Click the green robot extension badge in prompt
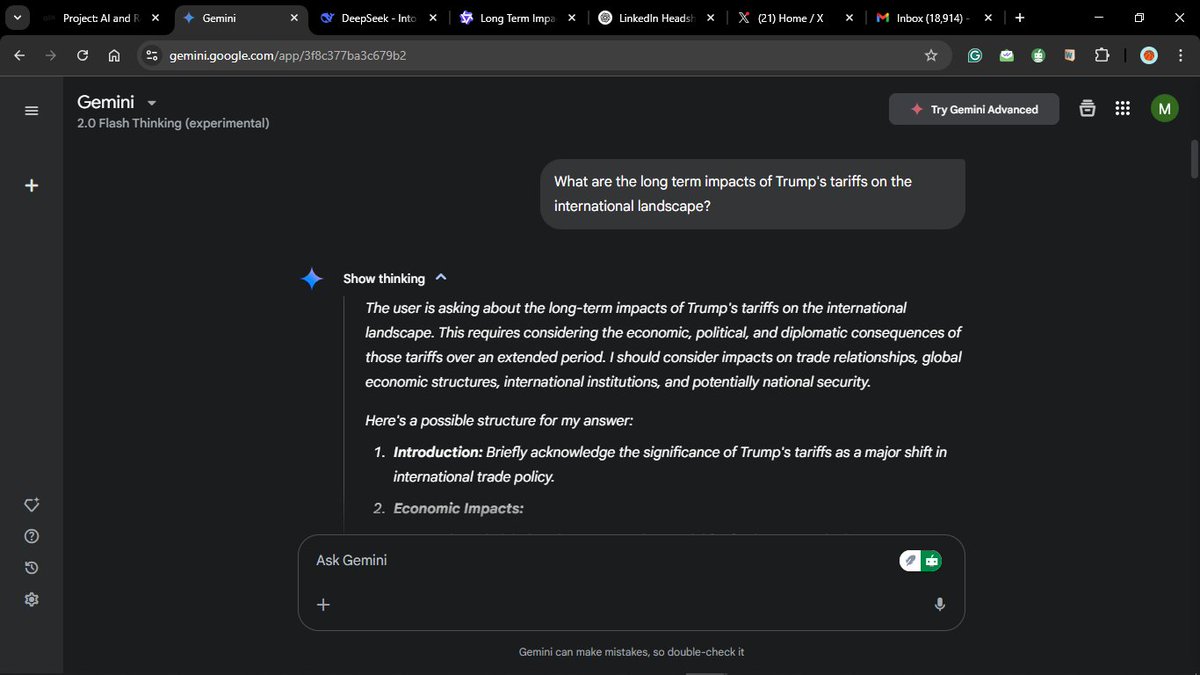1200x675 pixels. pos(932,561)
